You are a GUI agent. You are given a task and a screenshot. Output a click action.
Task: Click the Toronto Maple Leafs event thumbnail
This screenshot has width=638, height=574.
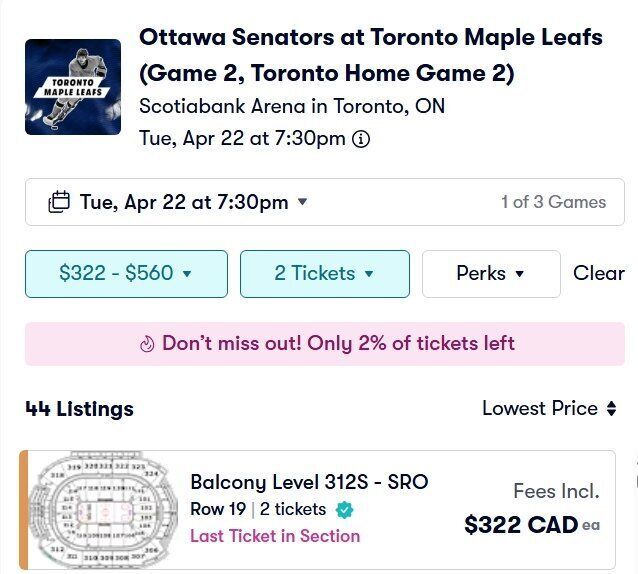(x=73, y=87)
